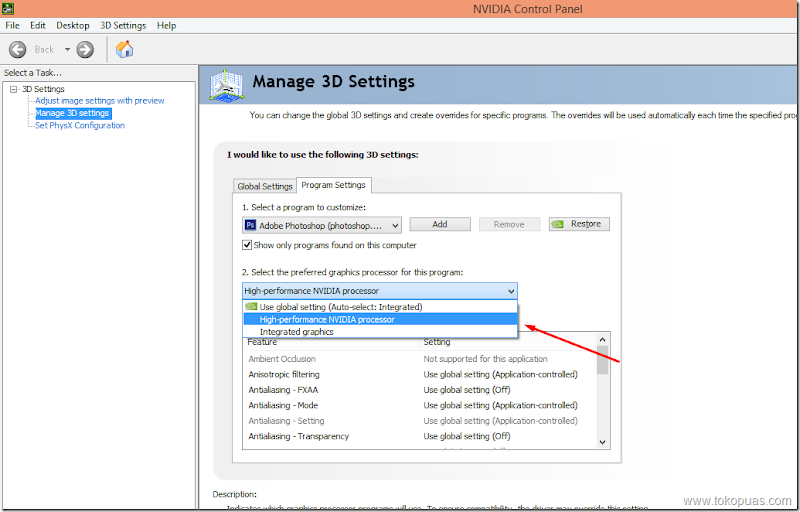Click the Photoshop icon in program dropdown
800x512 pixels.
251,225
